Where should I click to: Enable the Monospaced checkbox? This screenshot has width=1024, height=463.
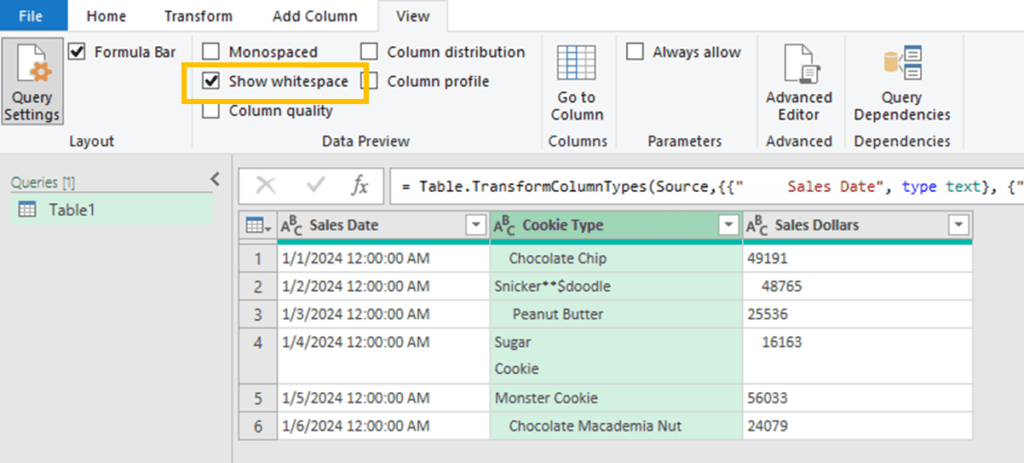coord(211,52)
